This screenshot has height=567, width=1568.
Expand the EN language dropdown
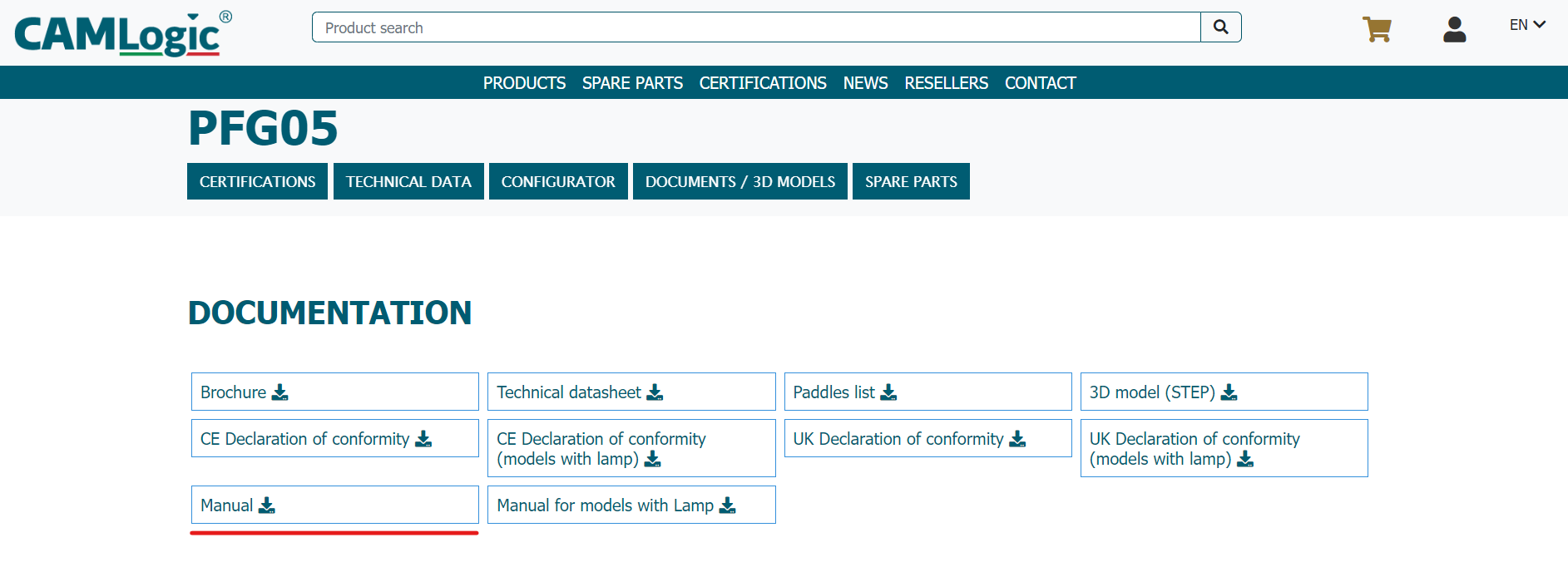(x=1527, y=25)
